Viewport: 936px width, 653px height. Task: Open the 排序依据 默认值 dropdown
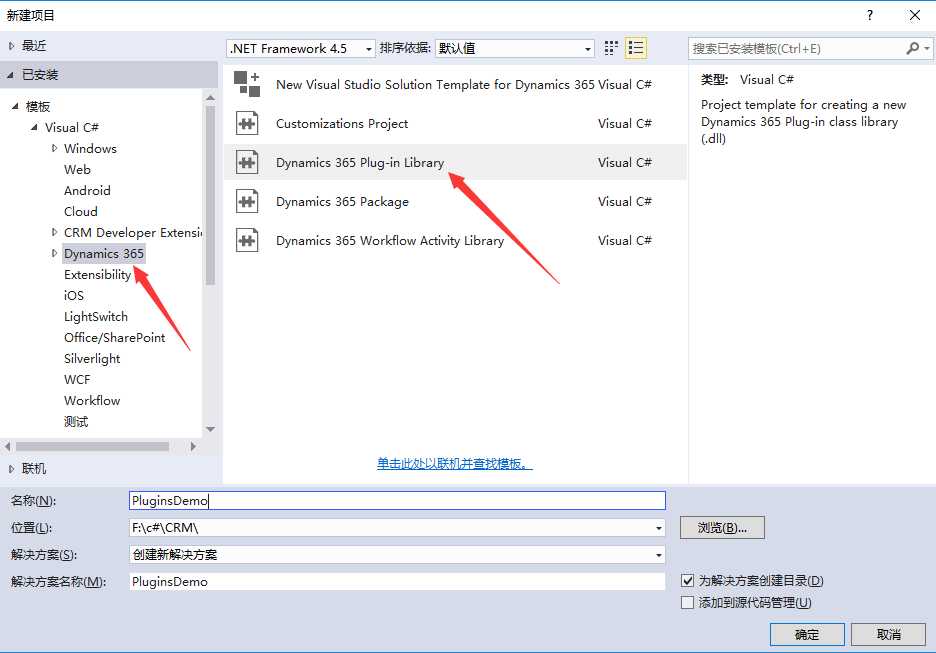[515, 48]
